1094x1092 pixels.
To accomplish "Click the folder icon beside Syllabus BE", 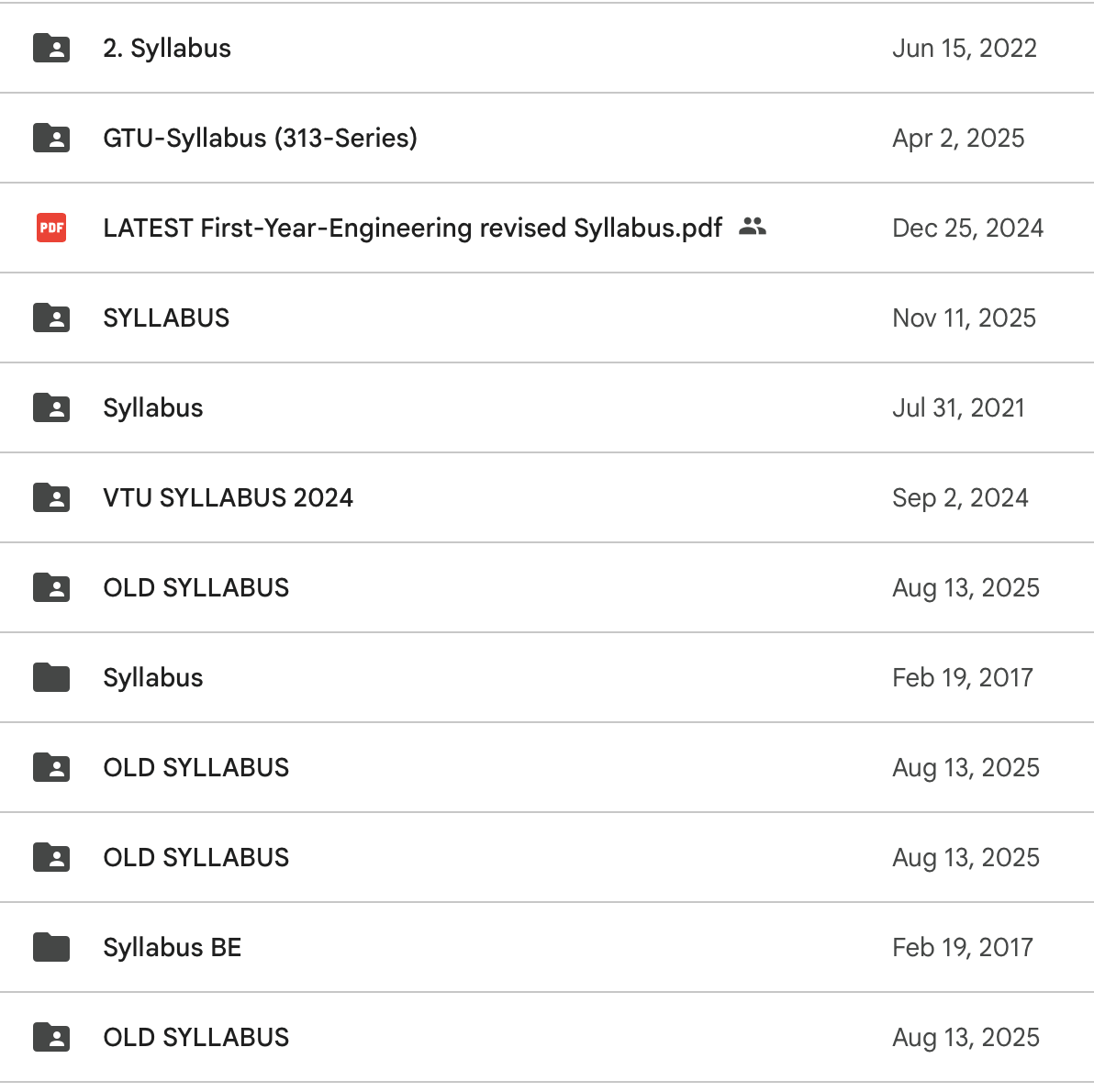I will click(x=51, y=947).
